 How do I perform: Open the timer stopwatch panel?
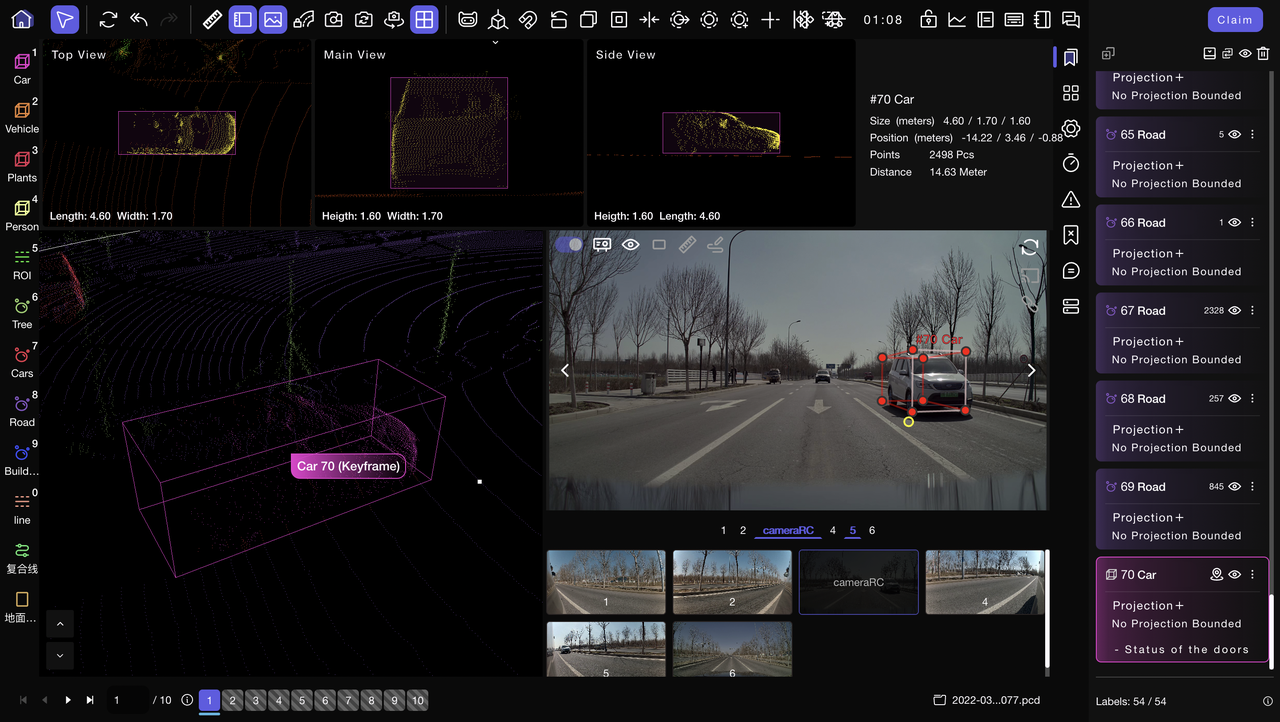[1071, 163]
